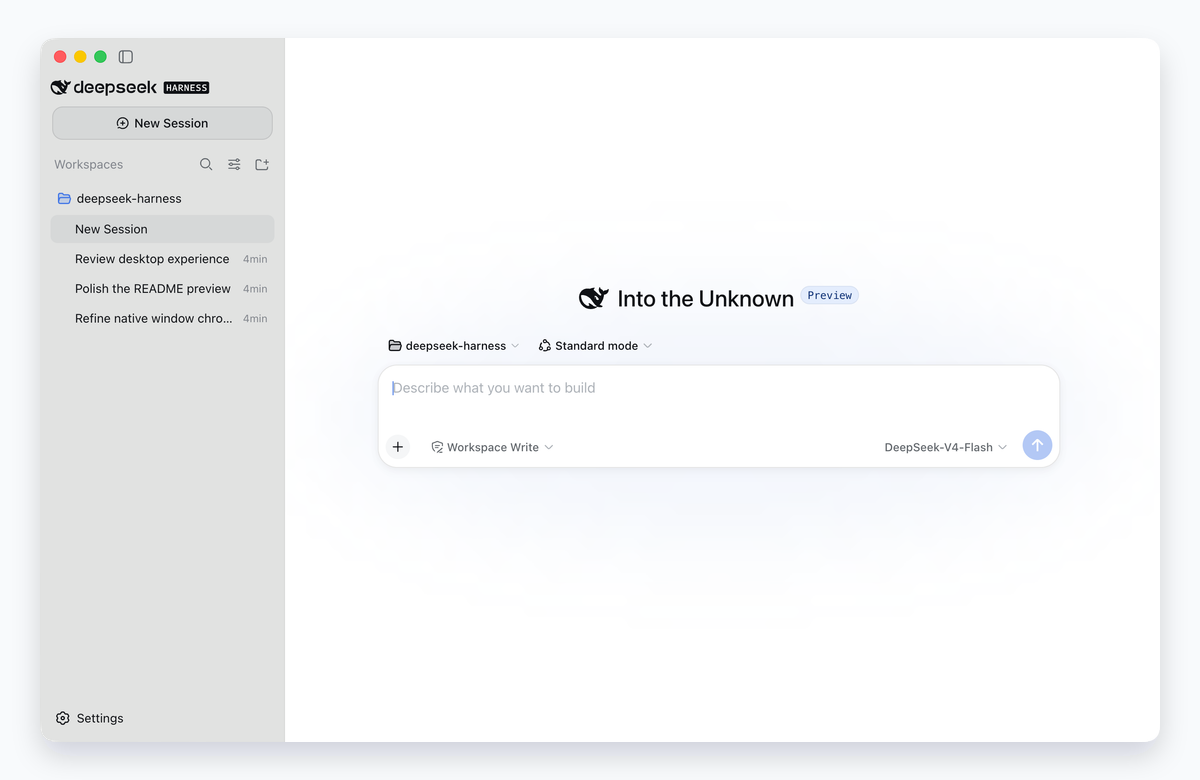Open the deepseek-harness workspace dropdown above composer
Viewport: 1200px width, 780px height.
[x=454, y=346]
